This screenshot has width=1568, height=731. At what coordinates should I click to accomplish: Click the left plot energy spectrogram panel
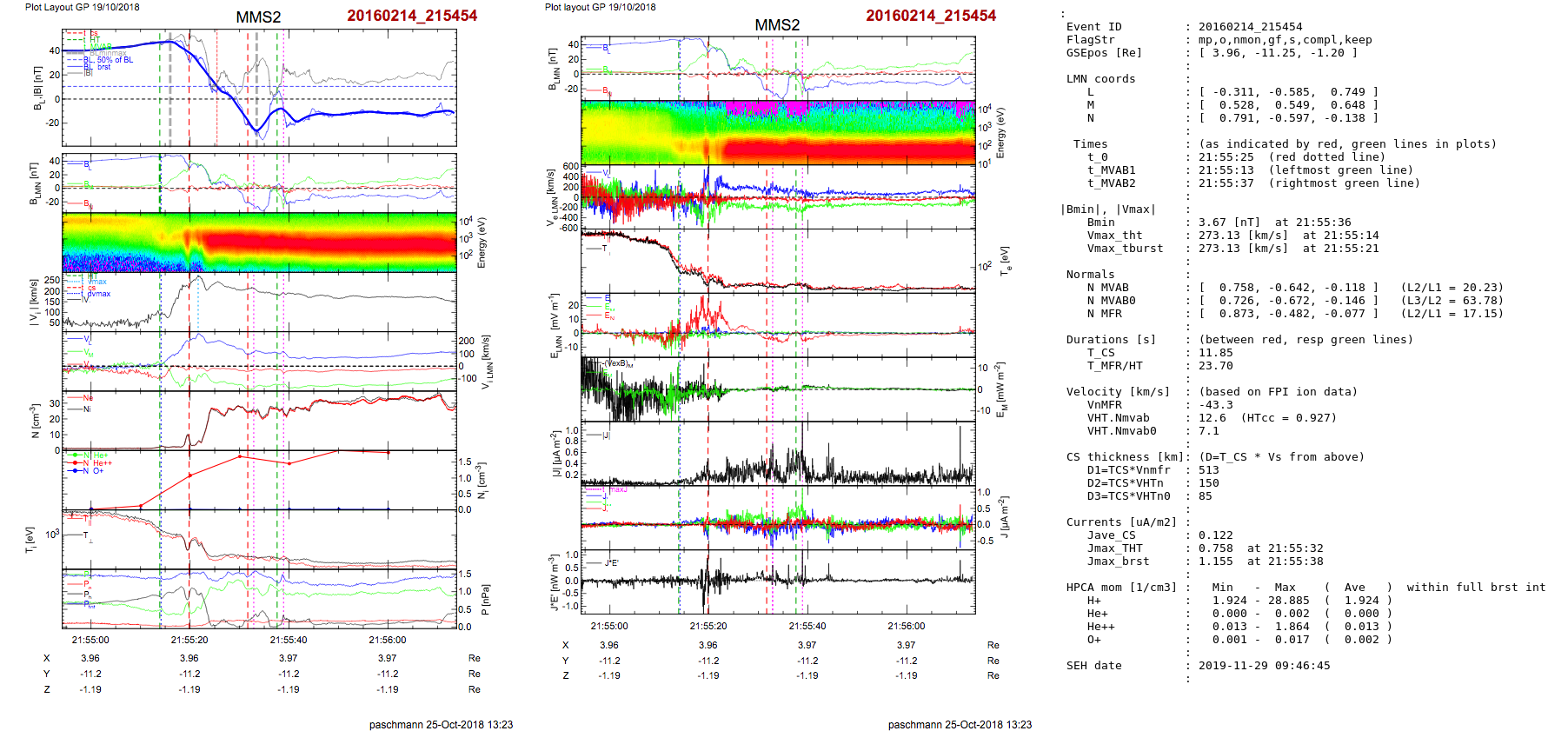(x=259, y=243)
